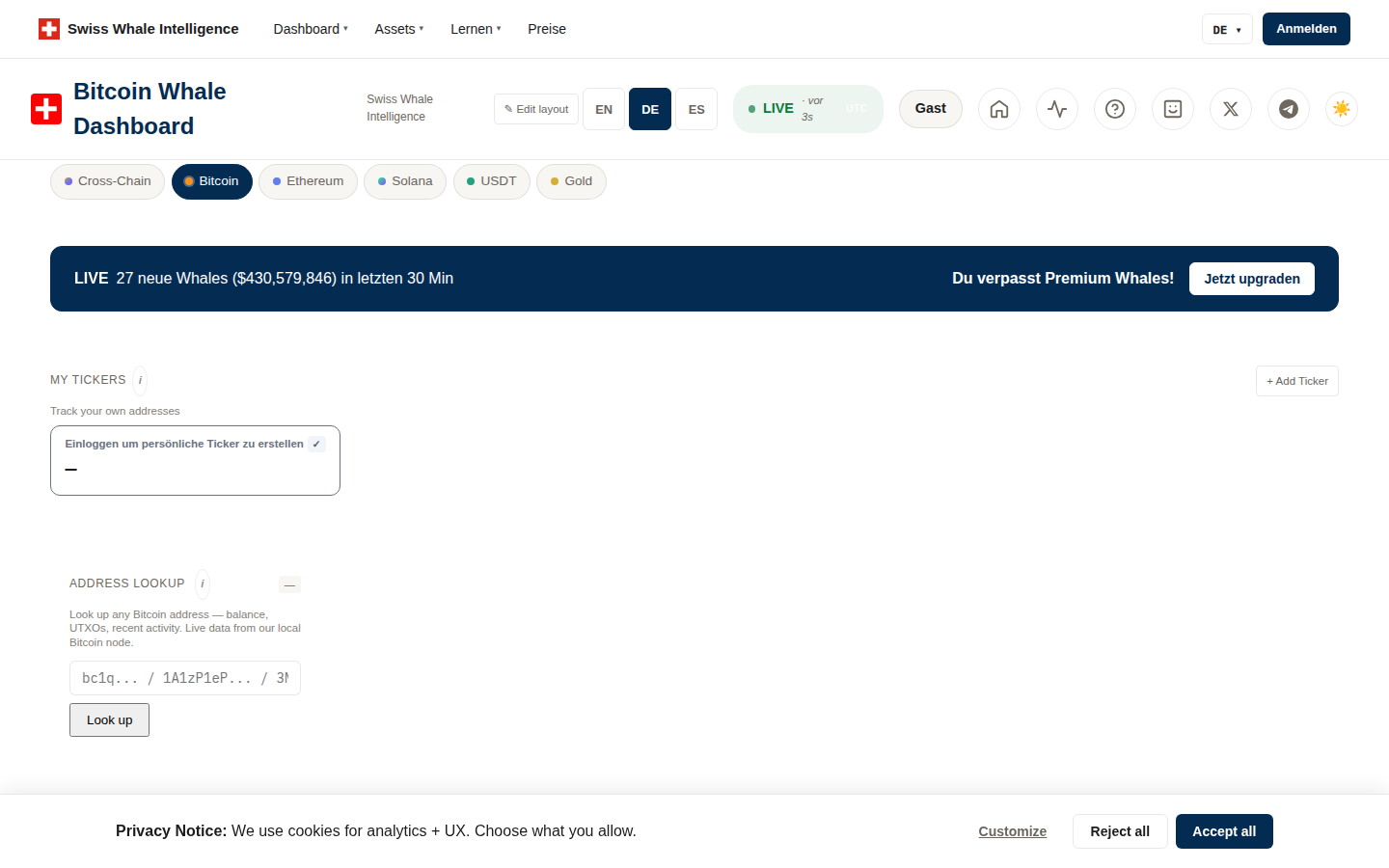This screenshot has width=1389, height=868.
Task: Switch language to EN
Action: pos(604,109)
